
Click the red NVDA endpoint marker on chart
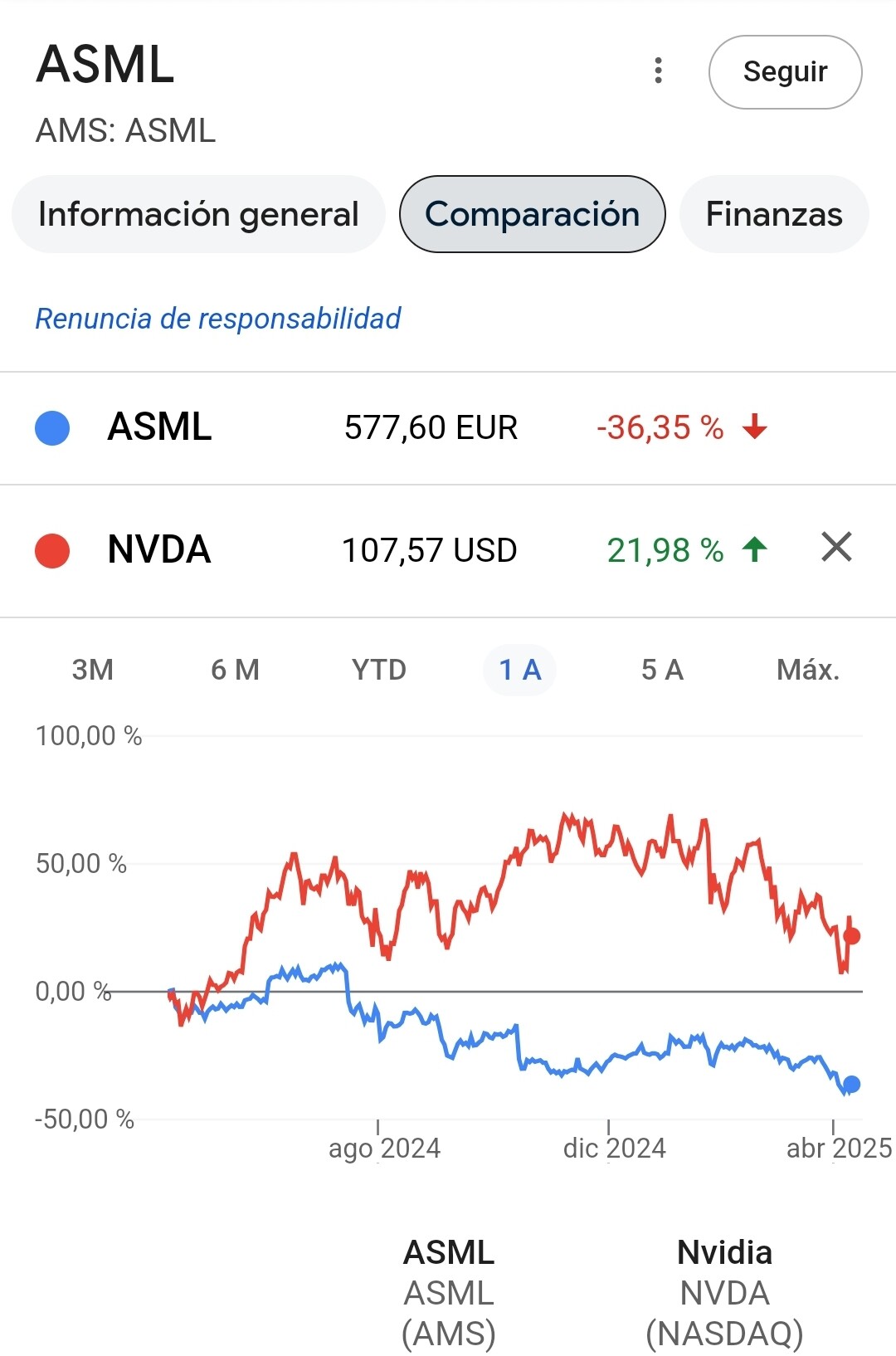pyautogui.click(x=852, y=936)
